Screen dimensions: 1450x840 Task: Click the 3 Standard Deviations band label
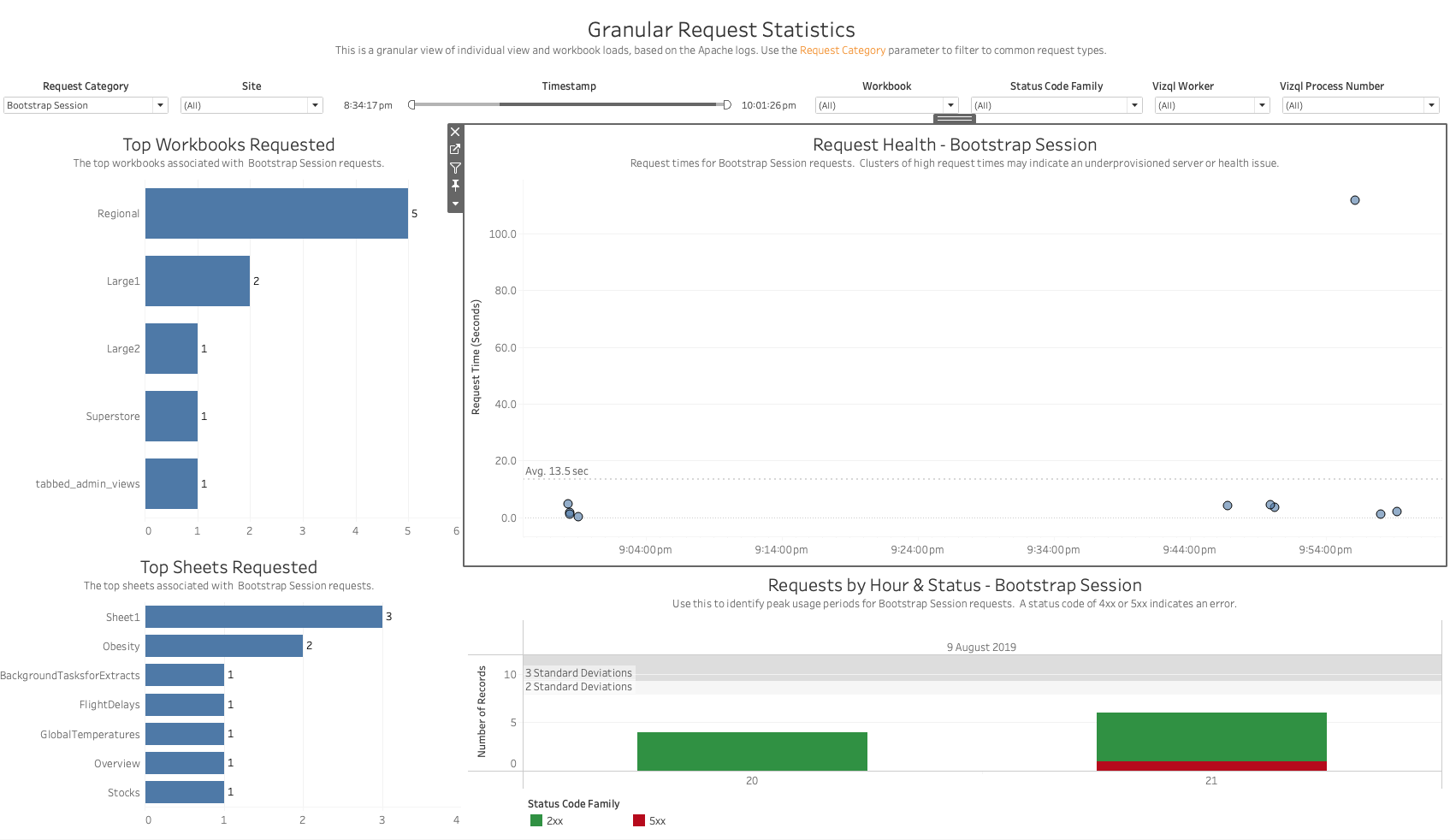[579, 673]
